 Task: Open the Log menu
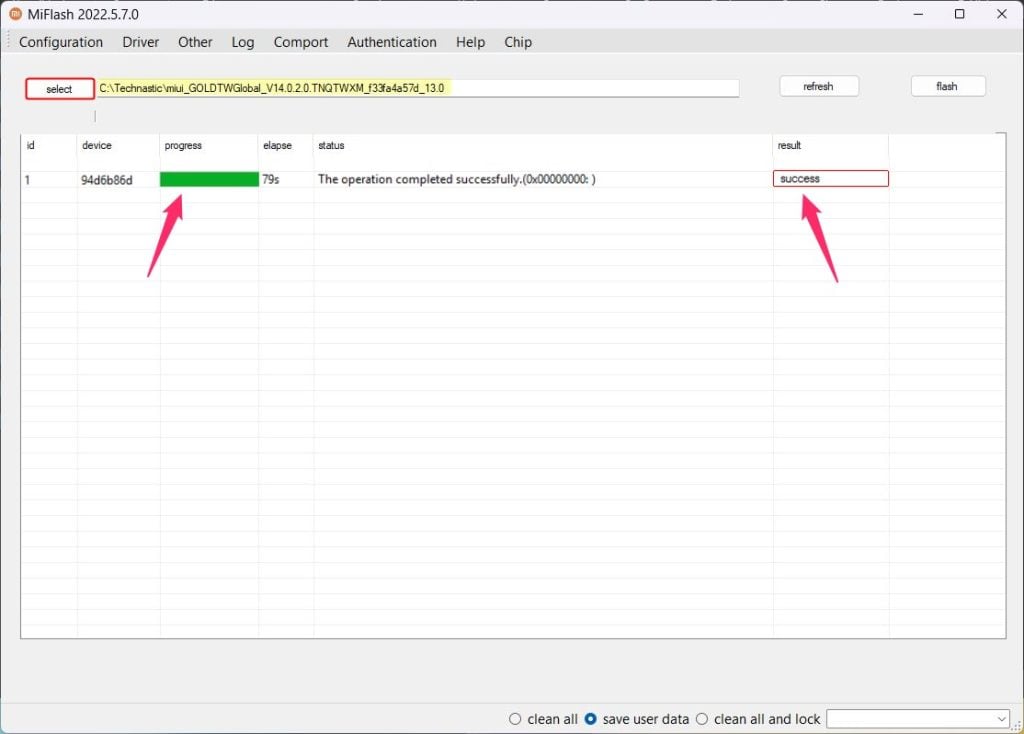click(x=242, y=42)
